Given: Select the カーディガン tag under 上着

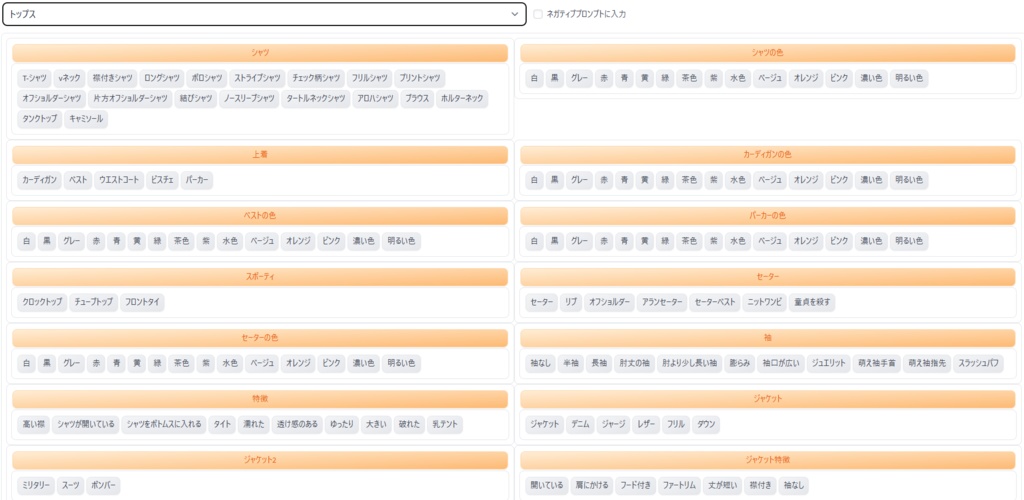Looking at the screenshot, I should pyautogui.click(x=39, y=180).
